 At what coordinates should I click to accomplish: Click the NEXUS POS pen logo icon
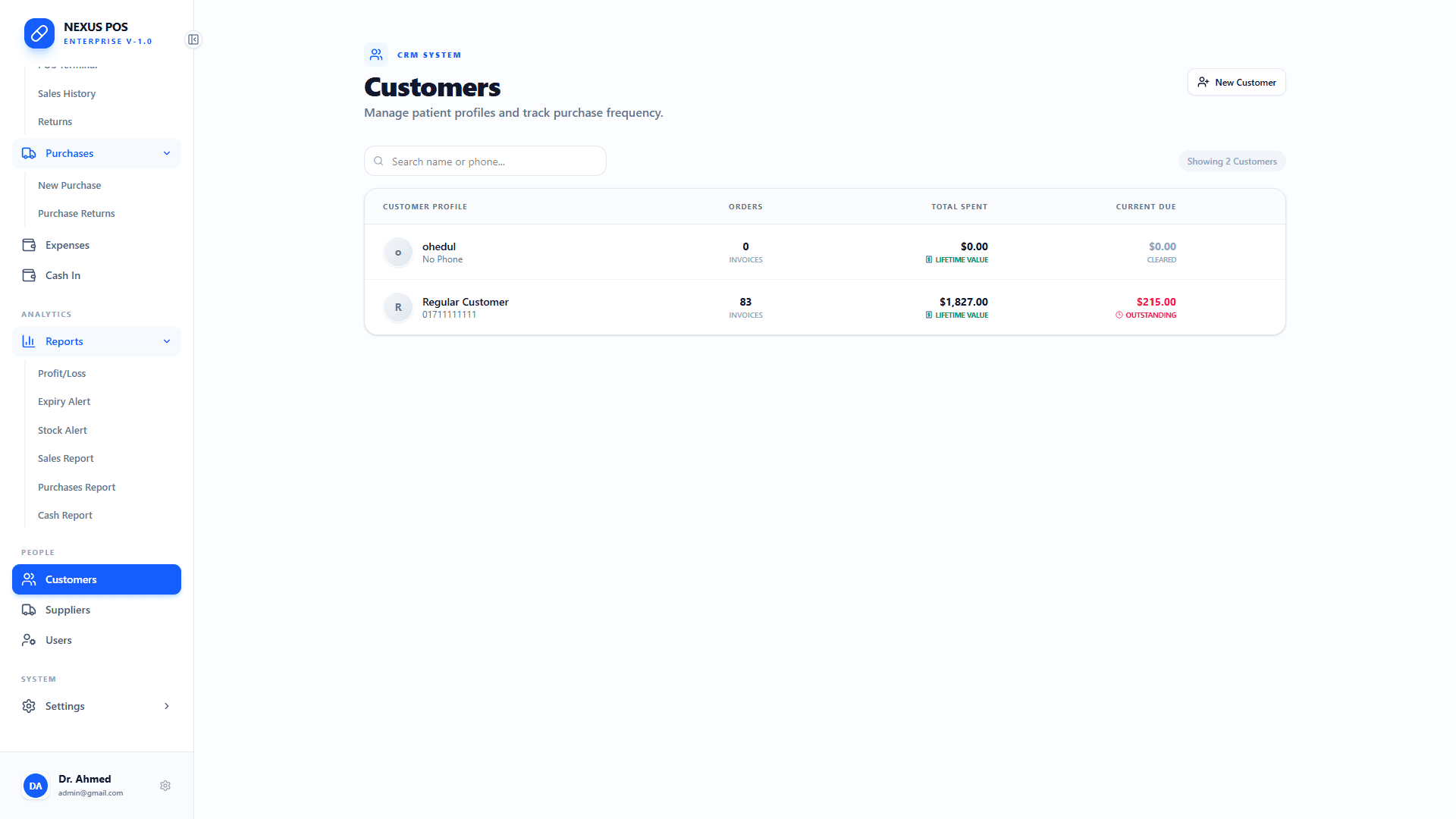pyautogui.click(x=39, y=33)
